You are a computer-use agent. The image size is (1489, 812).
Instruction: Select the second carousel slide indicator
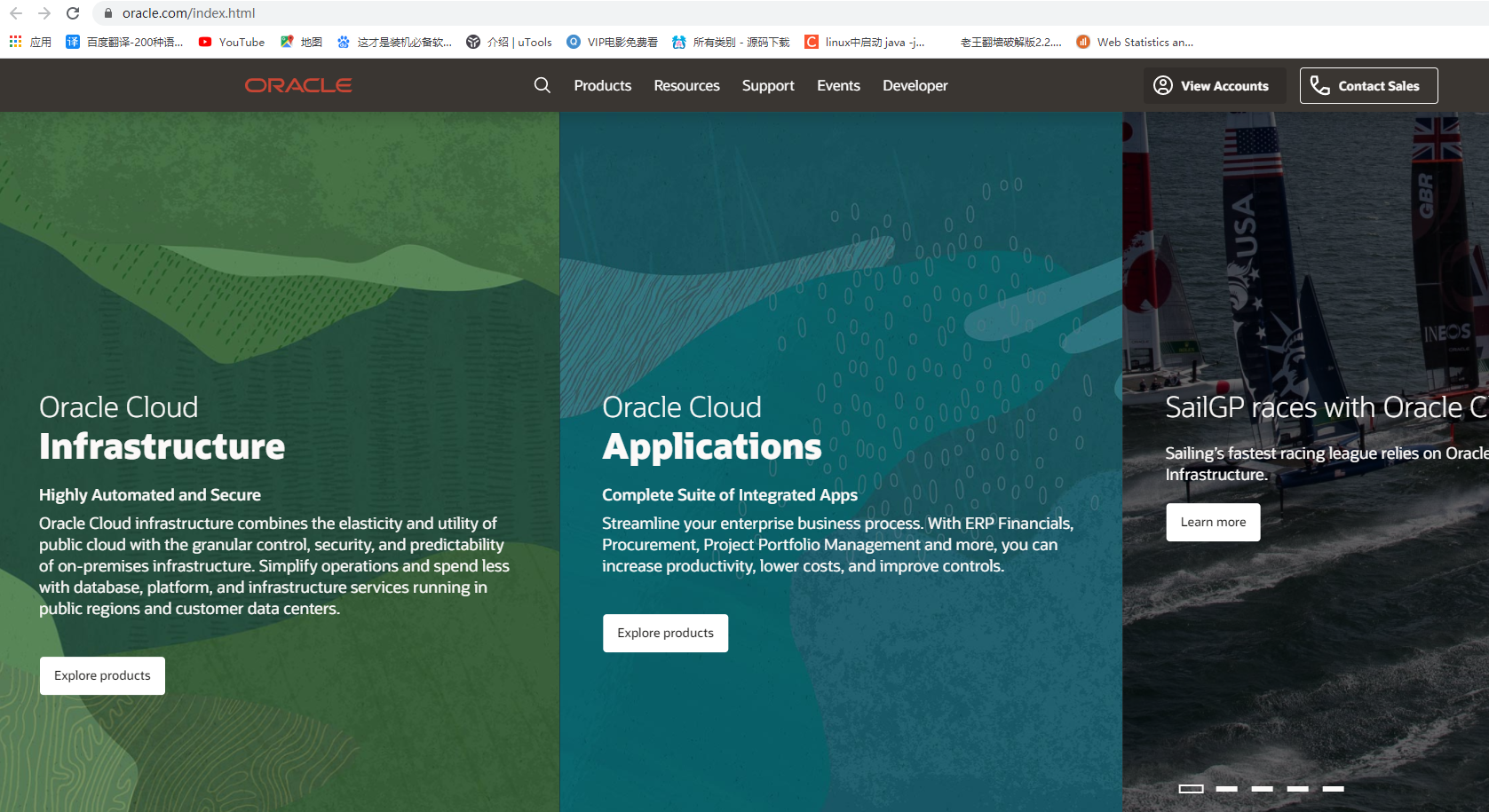click(1227, 788)
